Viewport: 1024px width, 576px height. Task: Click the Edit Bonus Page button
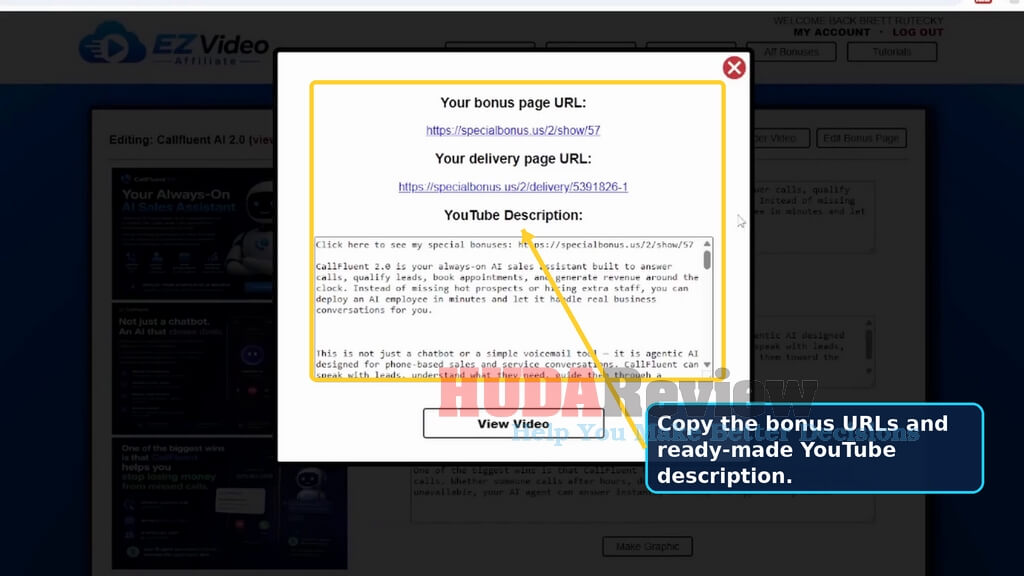(861, 138)
